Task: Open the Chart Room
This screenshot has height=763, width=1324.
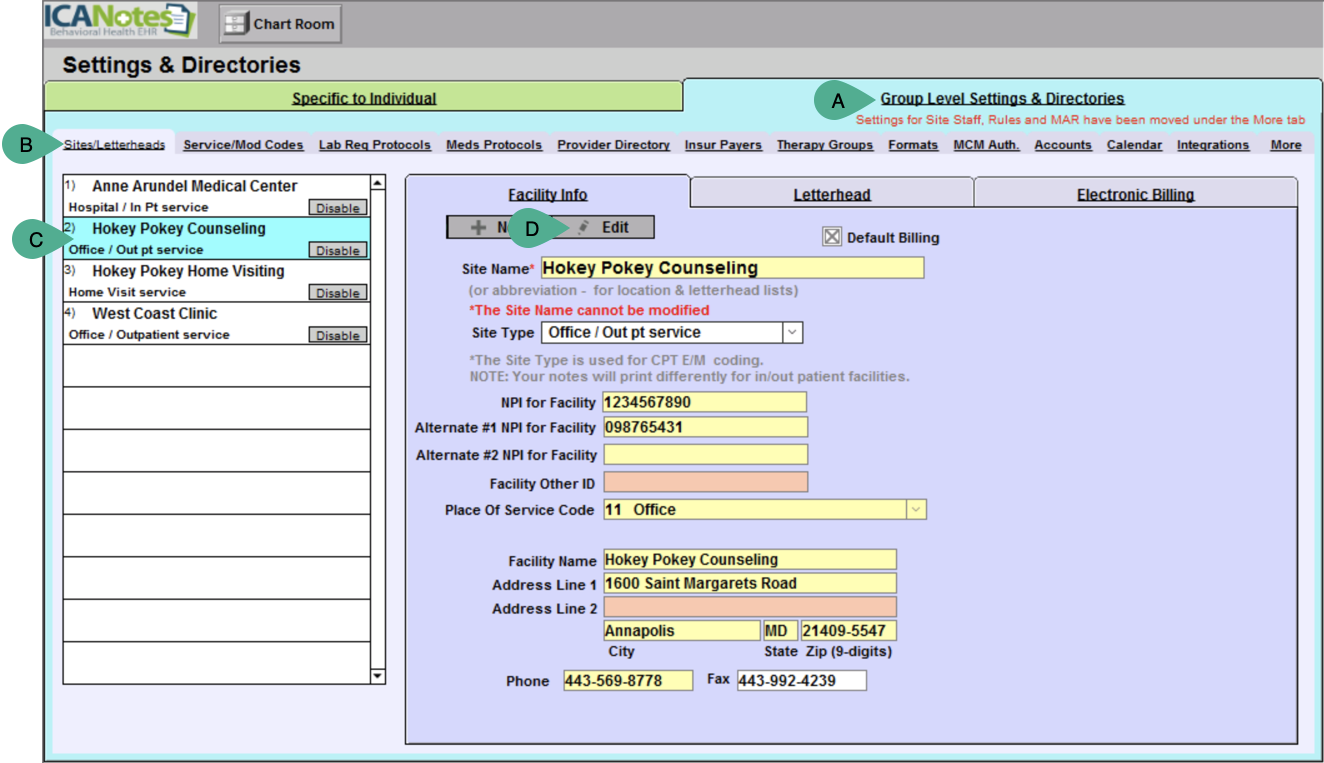Action: [x=280, y=24]
